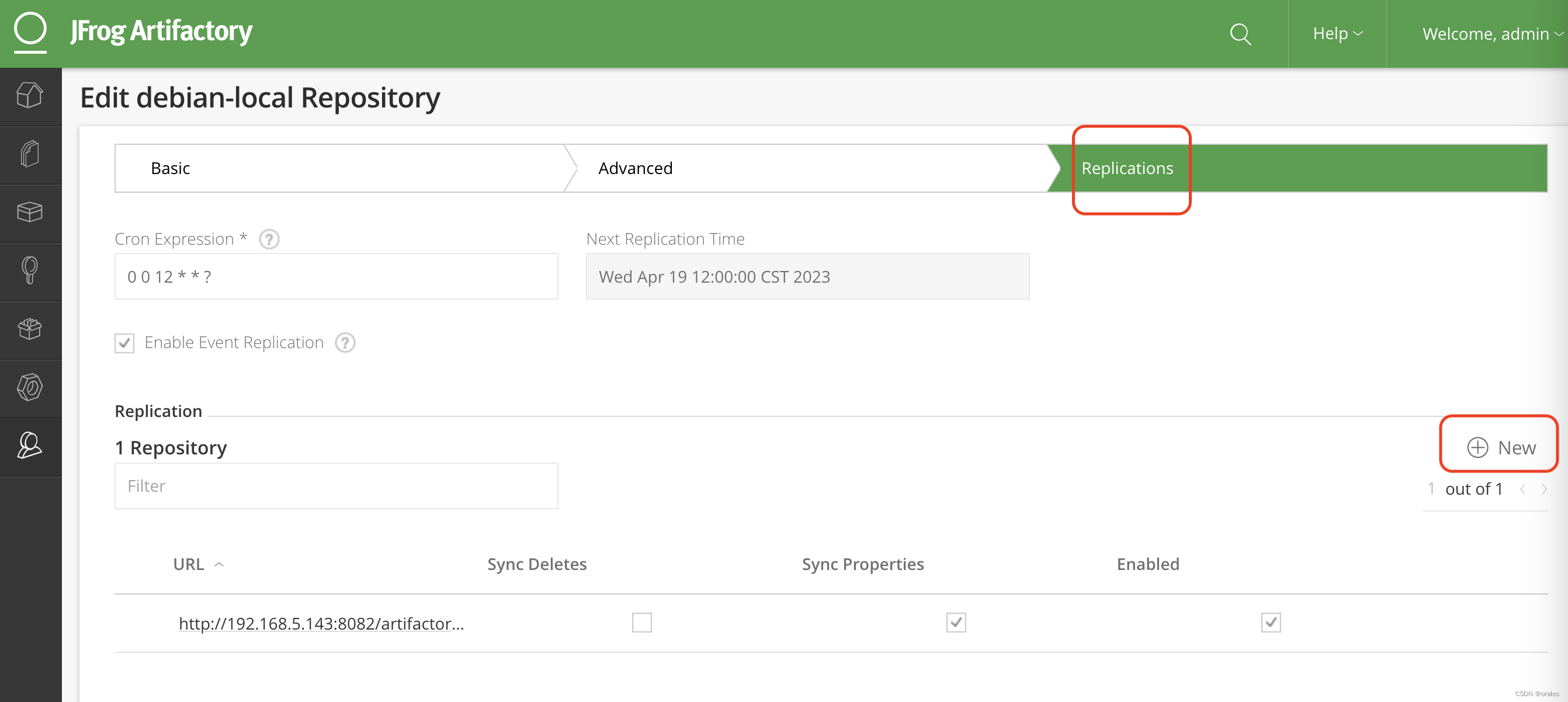Check Sync Deletes for the replication row
The height and width of the screenshot is (702, 1568).
point(641,623)
